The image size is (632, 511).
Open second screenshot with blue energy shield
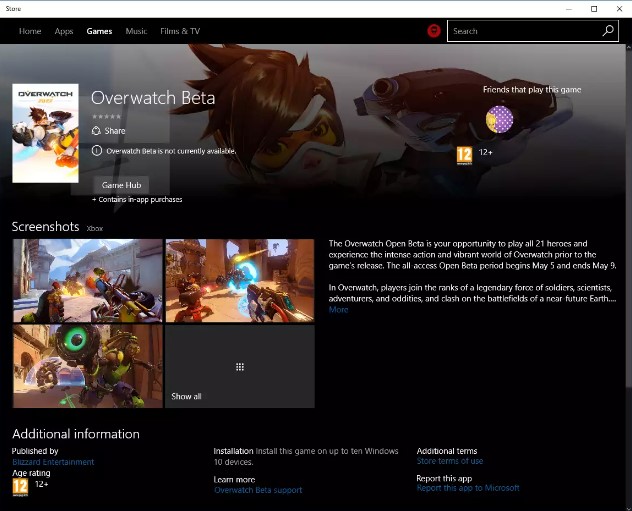[240, 281]
